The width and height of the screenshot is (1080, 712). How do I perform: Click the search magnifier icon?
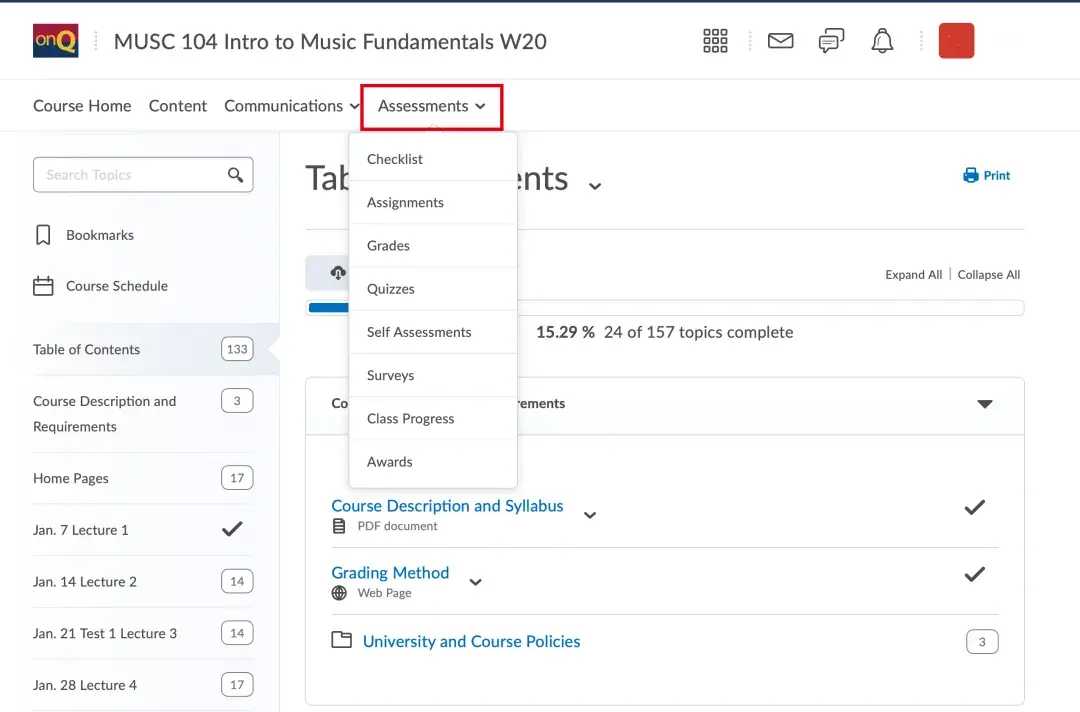point(236,175)
